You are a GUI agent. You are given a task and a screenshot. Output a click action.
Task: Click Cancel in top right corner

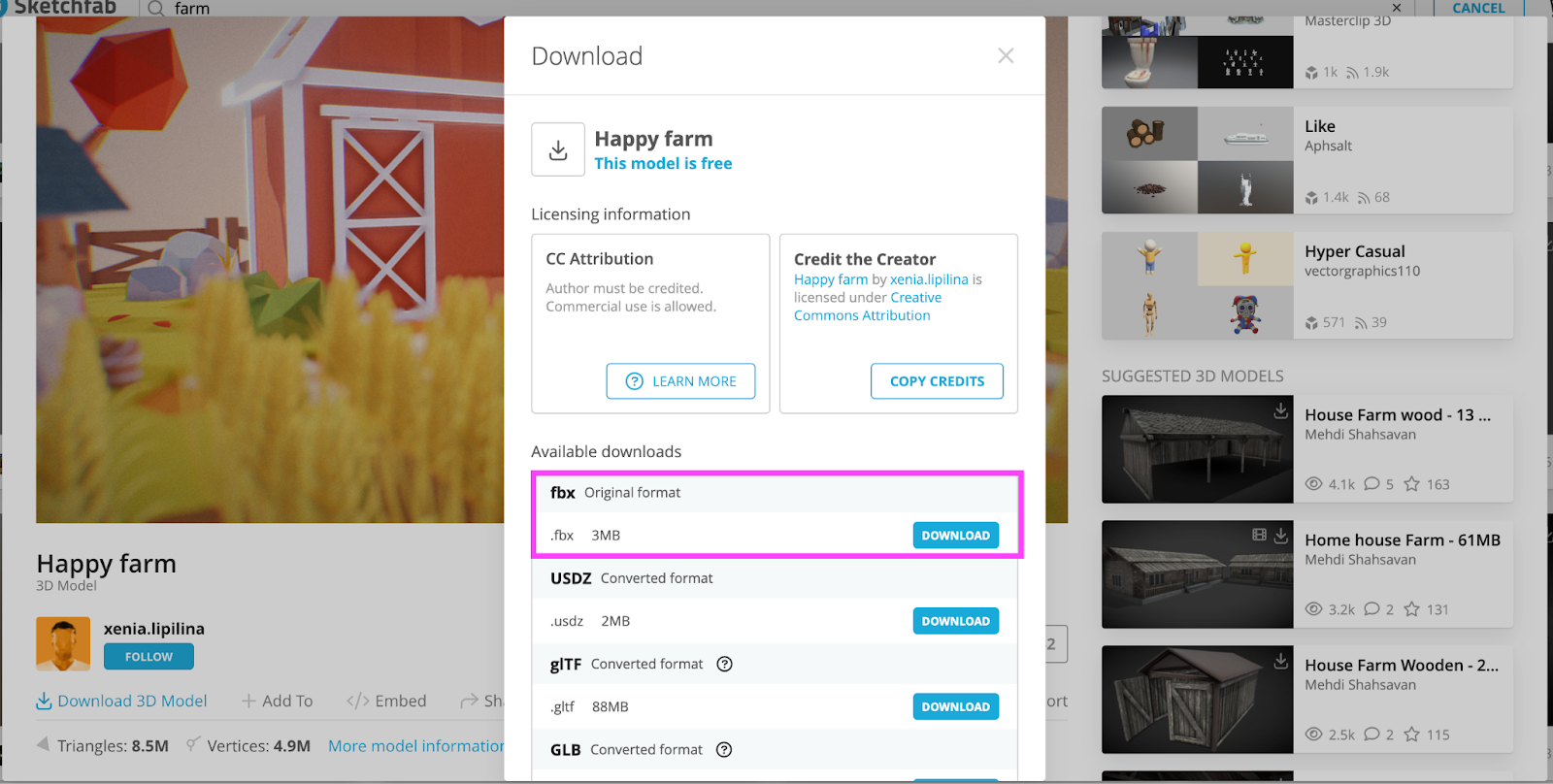click(1478, 9)
